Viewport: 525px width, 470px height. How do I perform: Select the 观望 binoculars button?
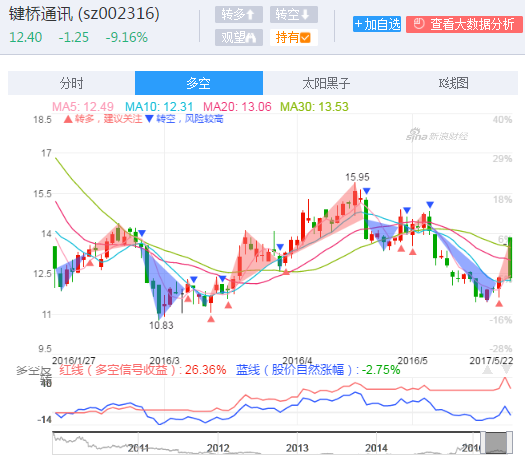coord(239,37)
